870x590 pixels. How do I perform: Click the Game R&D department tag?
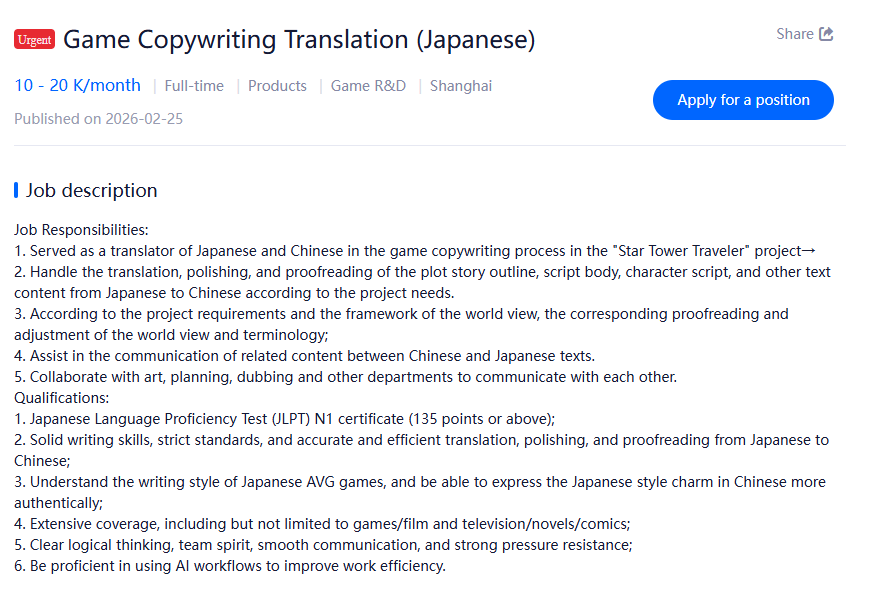368,86
